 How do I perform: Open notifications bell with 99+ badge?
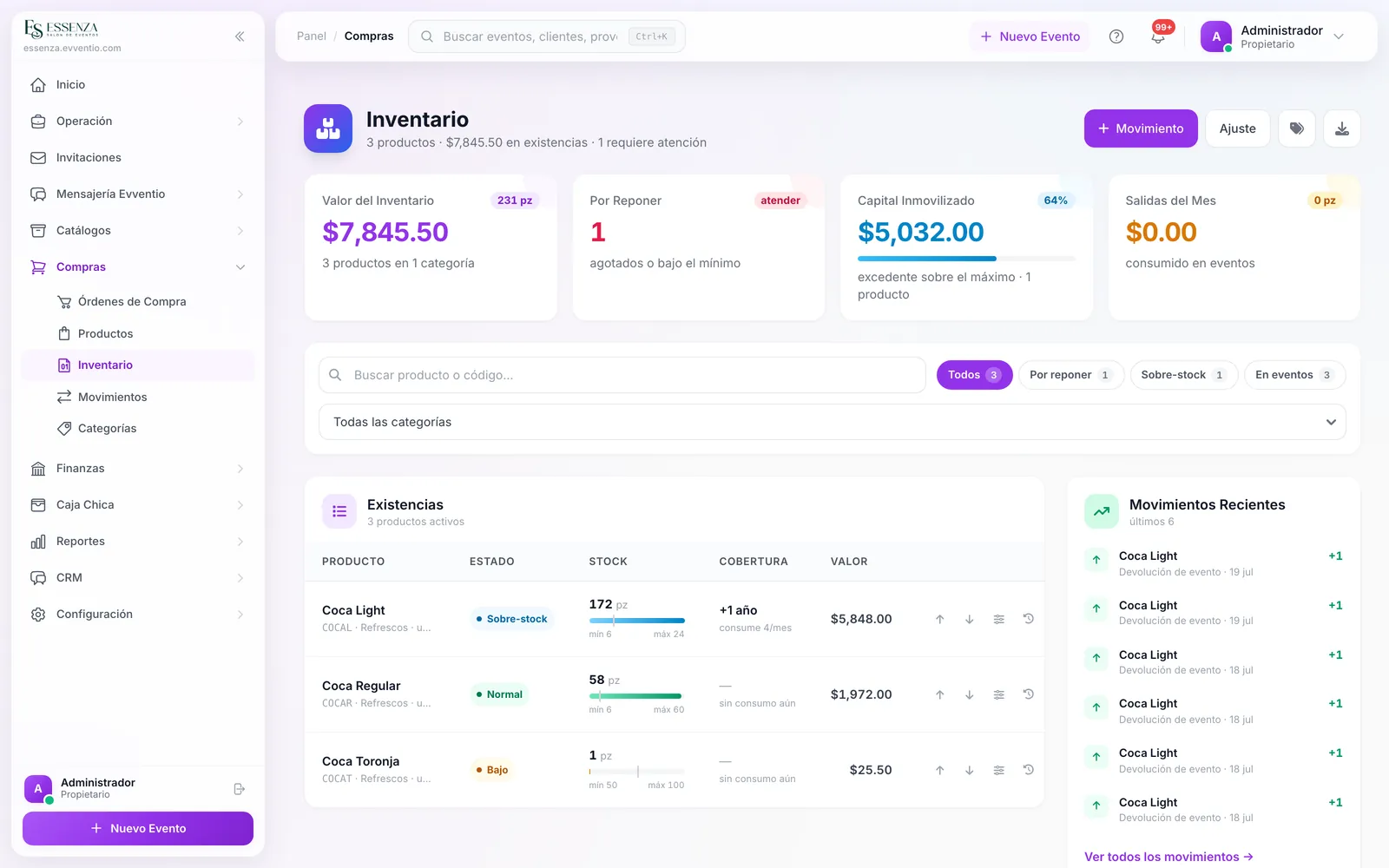pyautogui.click(x=1158, y=36)
